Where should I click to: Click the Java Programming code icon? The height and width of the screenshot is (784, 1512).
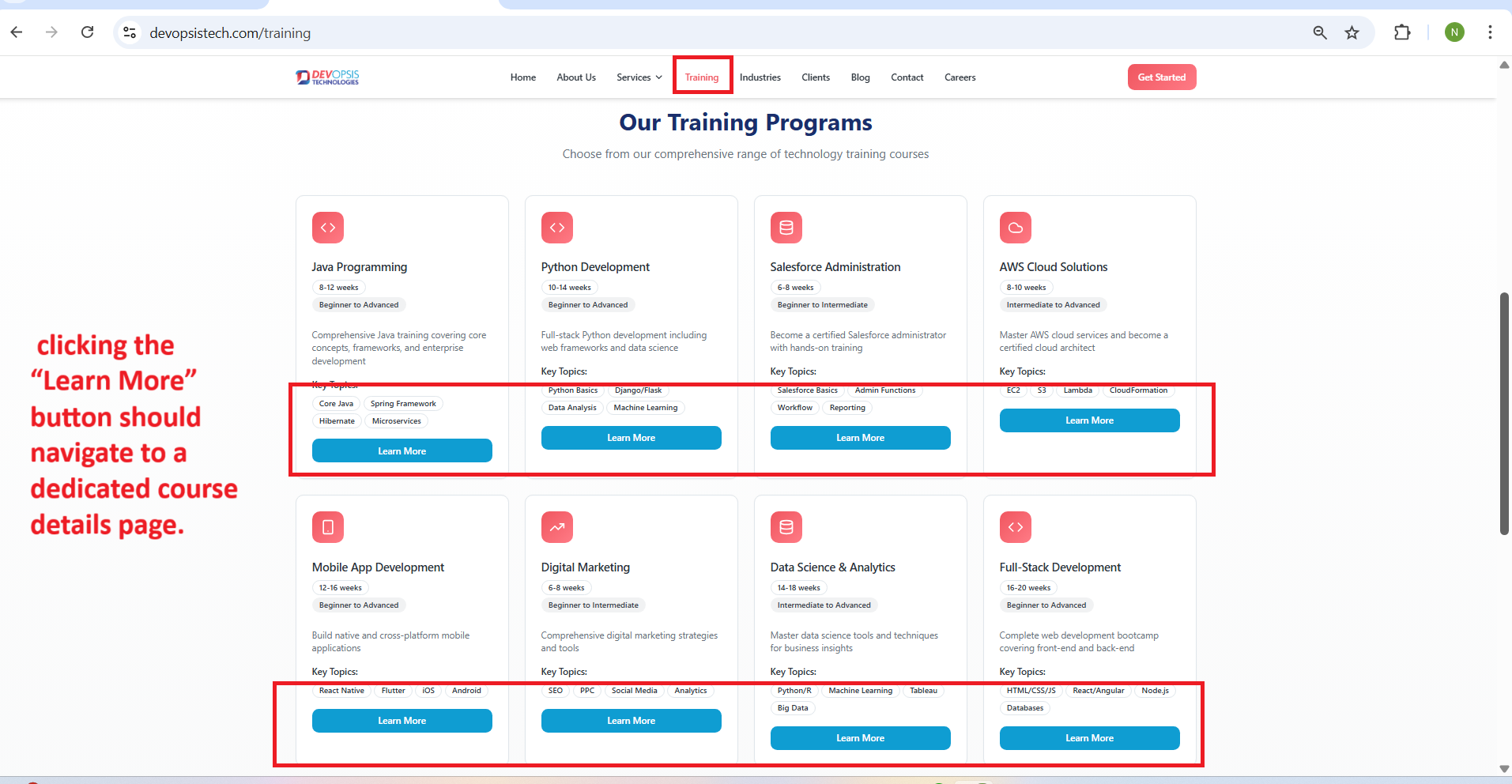[x=328, y=228]
